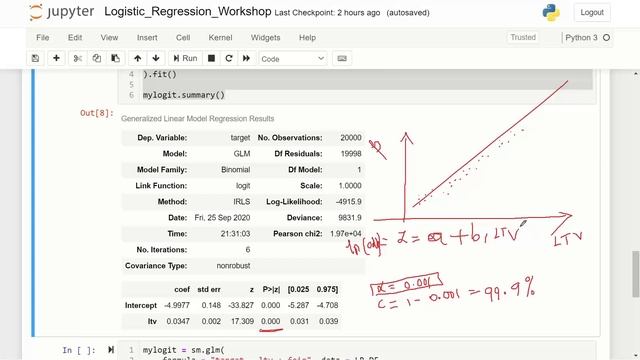
Task: Open the Cell menu
Action: pyautogui.click(x=183, y=38)
